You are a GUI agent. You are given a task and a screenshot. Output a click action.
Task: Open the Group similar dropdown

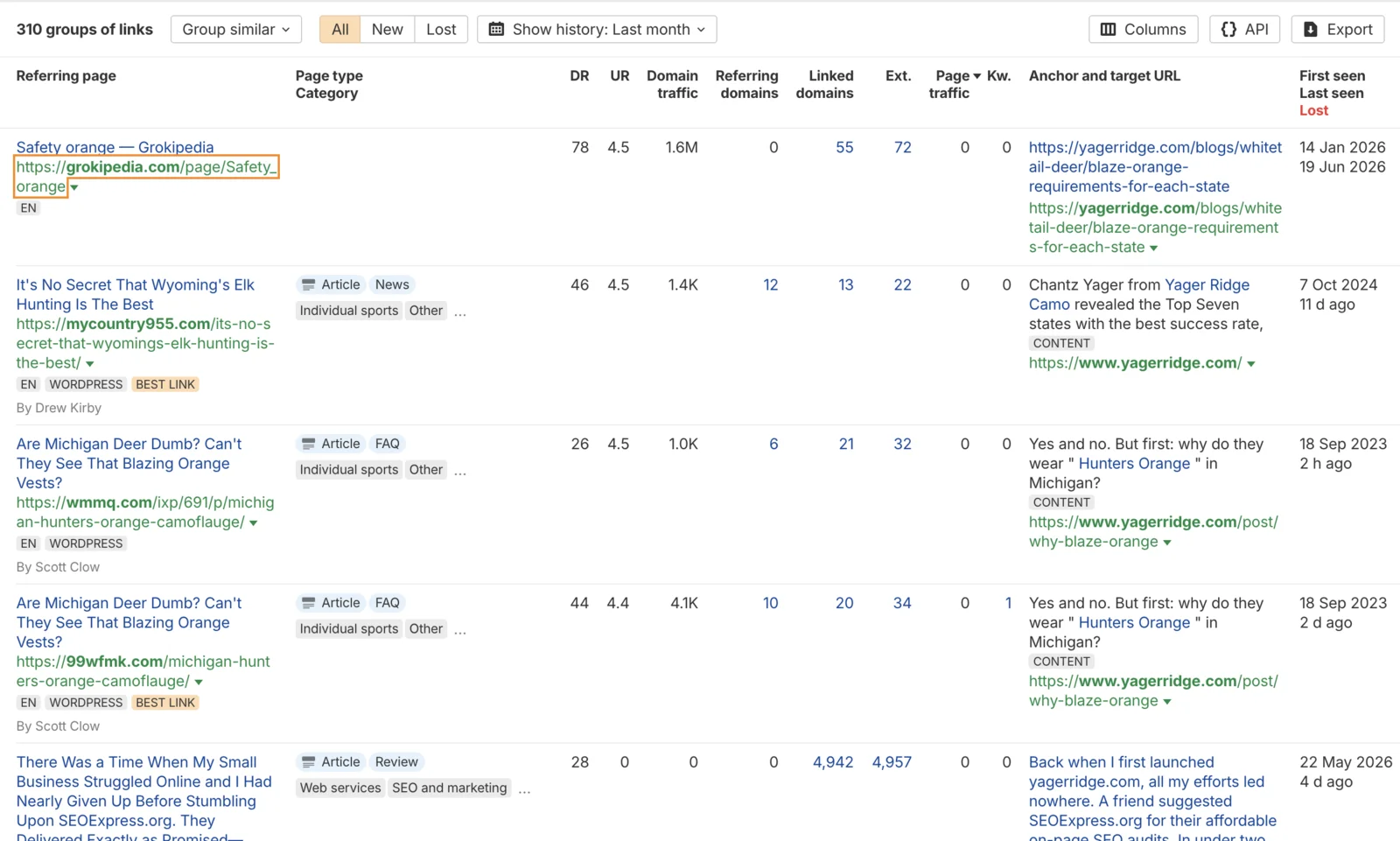pyautogui.click(x=236, y=29)
